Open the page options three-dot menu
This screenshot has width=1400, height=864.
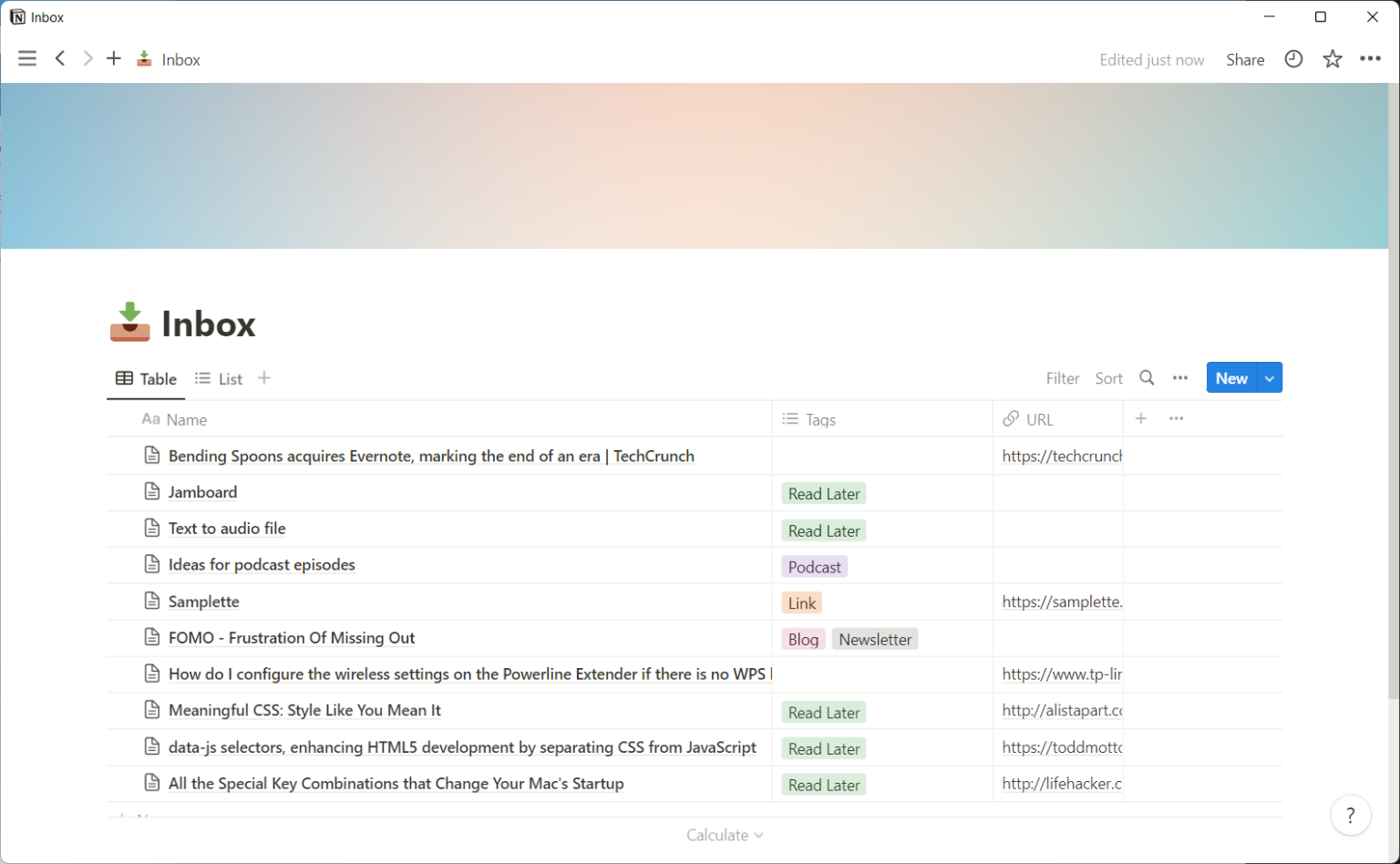[x=1370, y=59]
